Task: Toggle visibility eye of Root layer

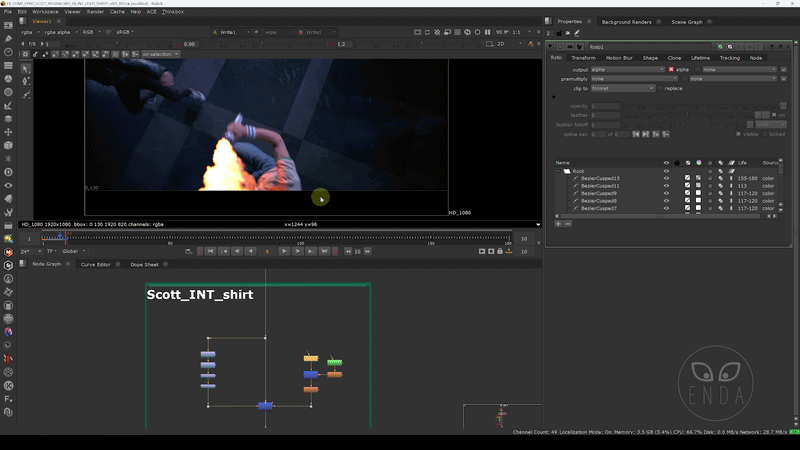Action: click(x=666, y=171)
